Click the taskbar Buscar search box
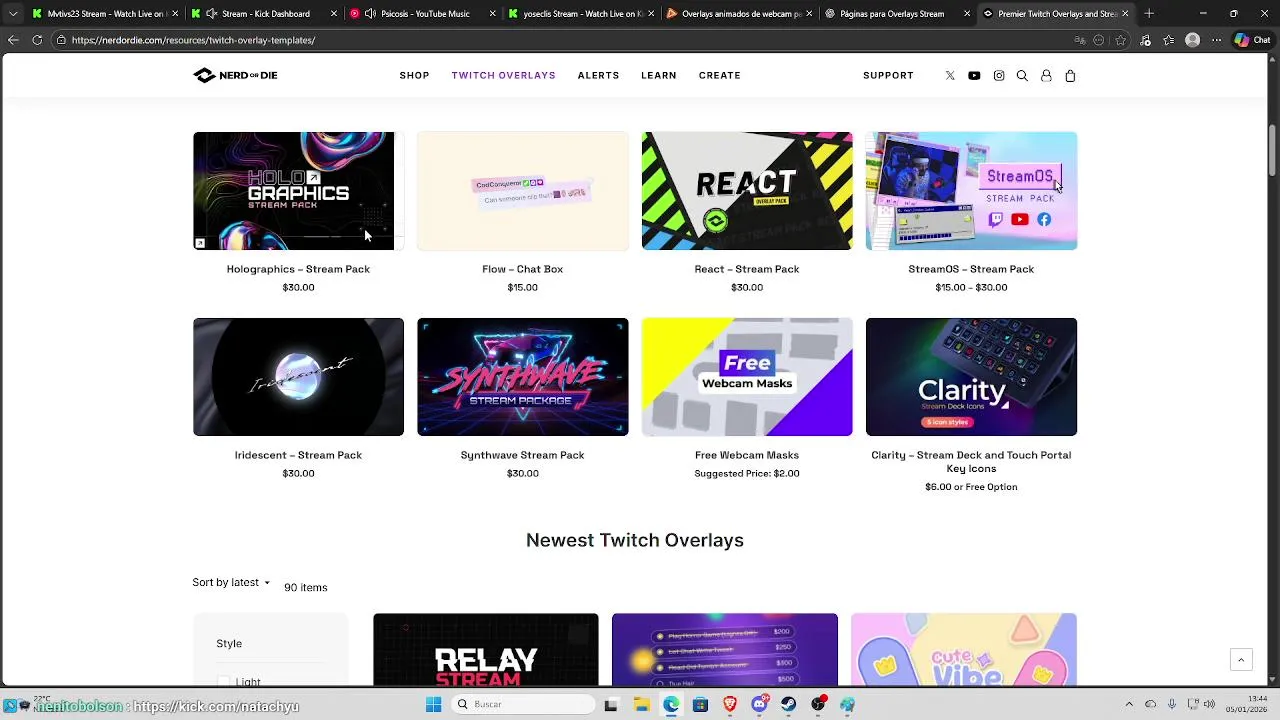 click(521, 704)
